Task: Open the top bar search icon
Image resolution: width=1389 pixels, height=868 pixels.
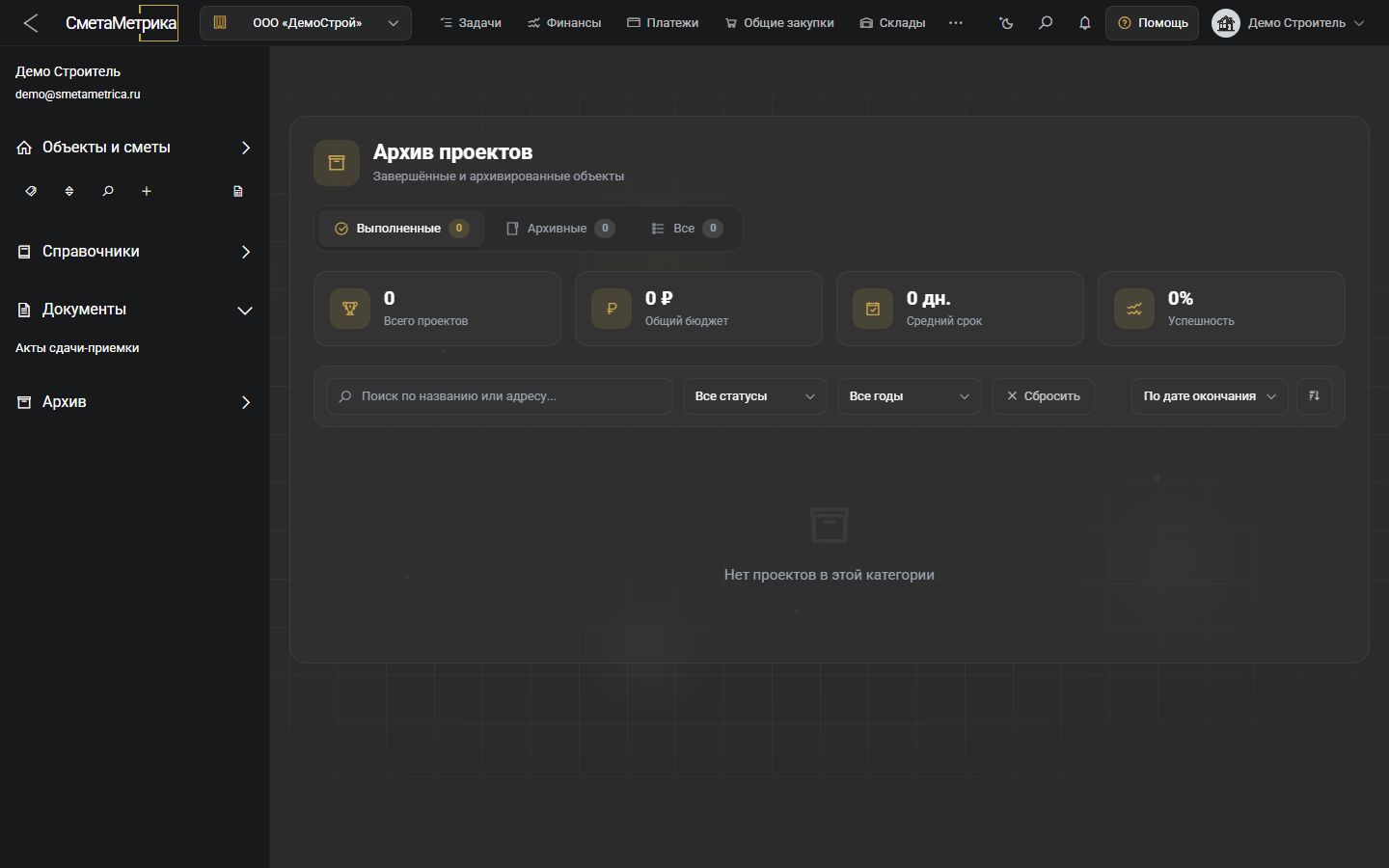Action: point(1046,23)
